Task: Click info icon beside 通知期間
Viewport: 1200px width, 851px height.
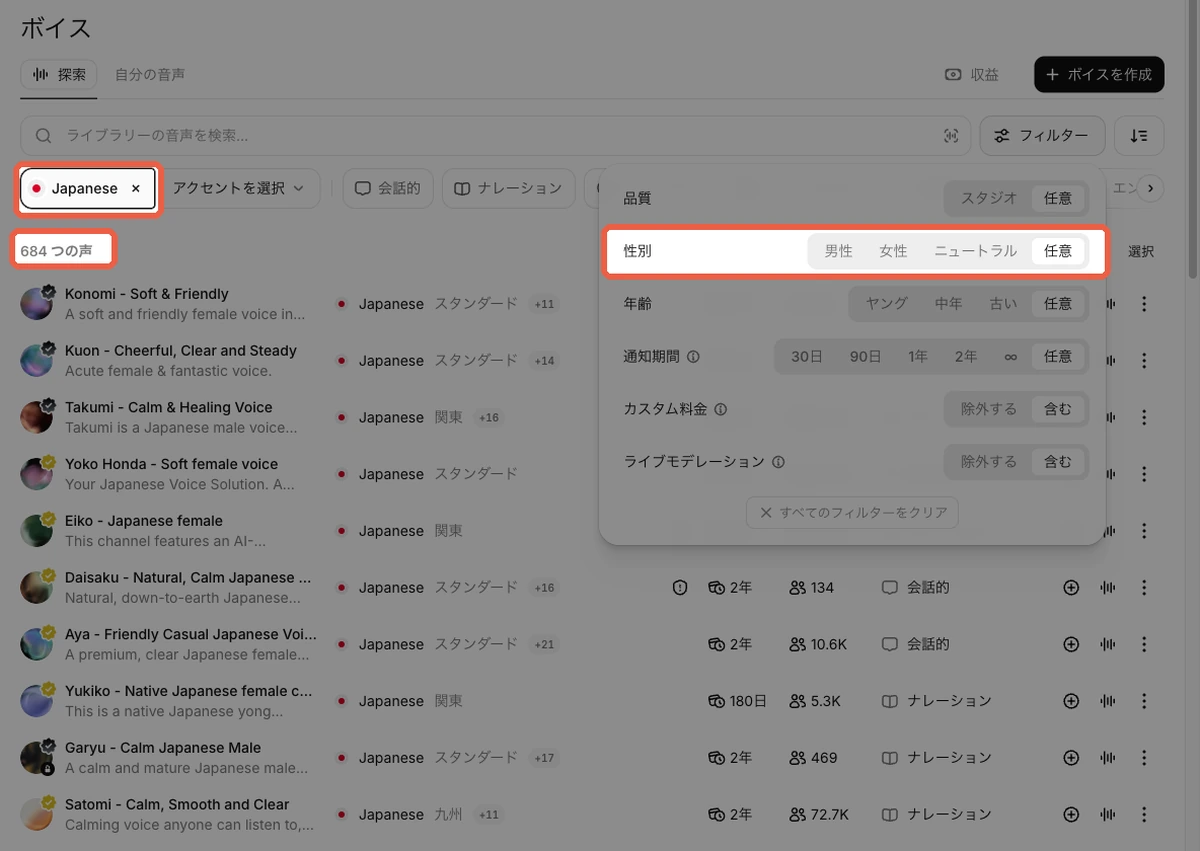Action: (x=693, y=356)
